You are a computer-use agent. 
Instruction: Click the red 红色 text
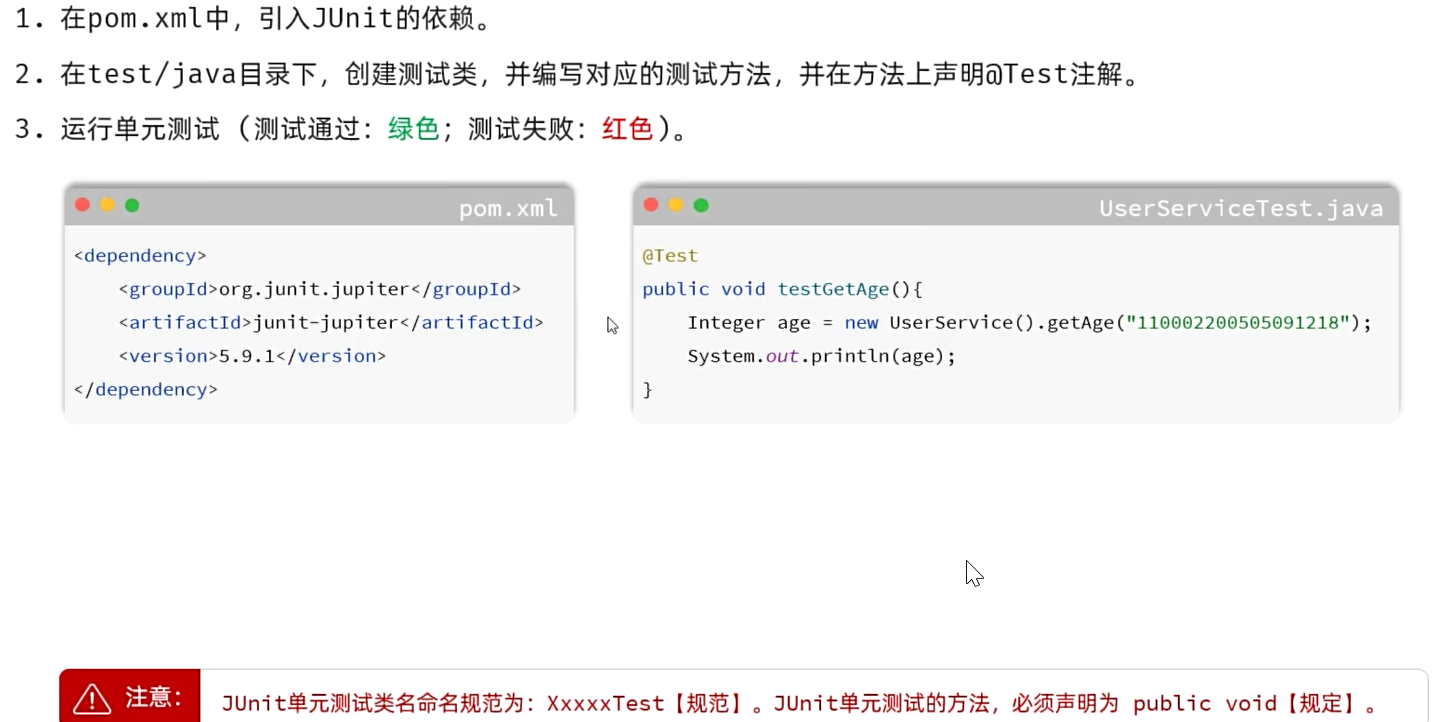[628, 130]
